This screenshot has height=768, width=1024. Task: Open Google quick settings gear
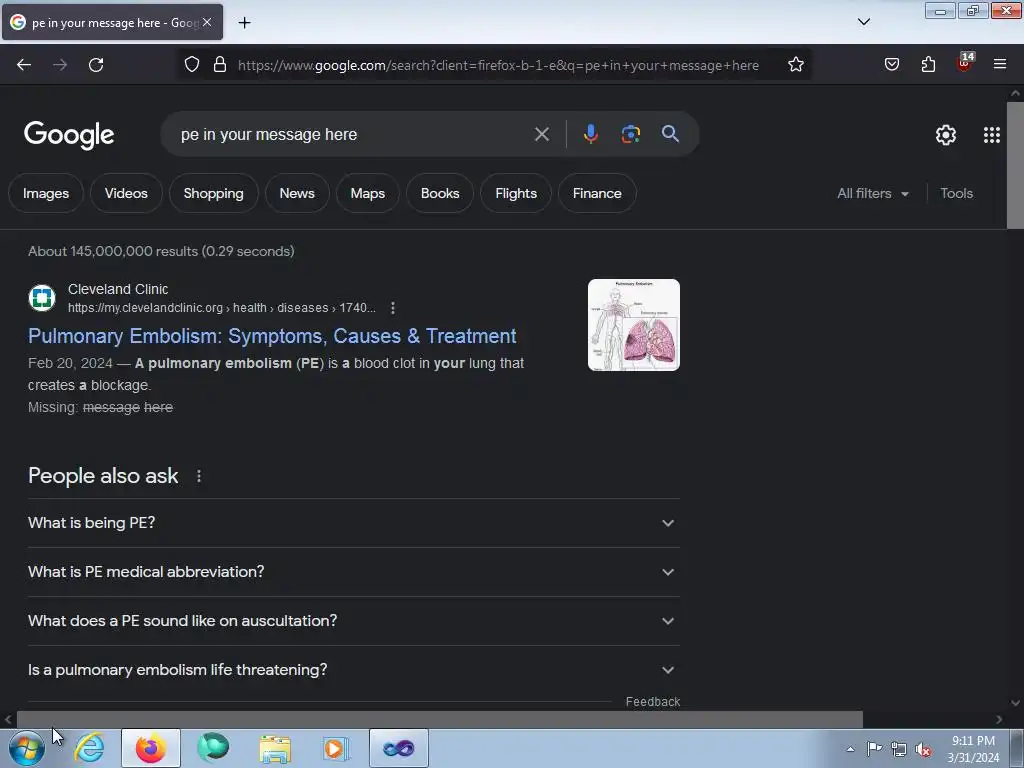pyautogui.click(x=946, y=135)
